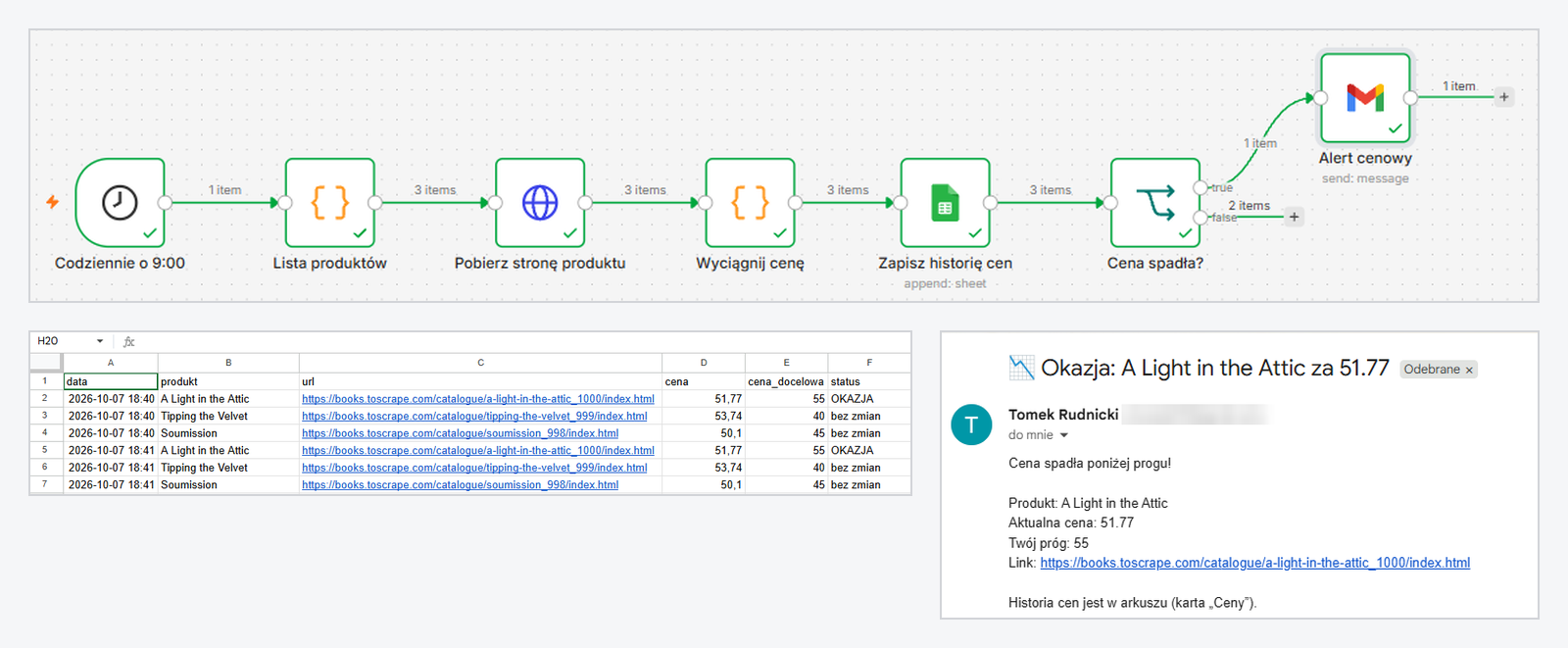1568x648 pixels.
Task: Click the orange lightning trigger icon
Action: tap(53, 202)
